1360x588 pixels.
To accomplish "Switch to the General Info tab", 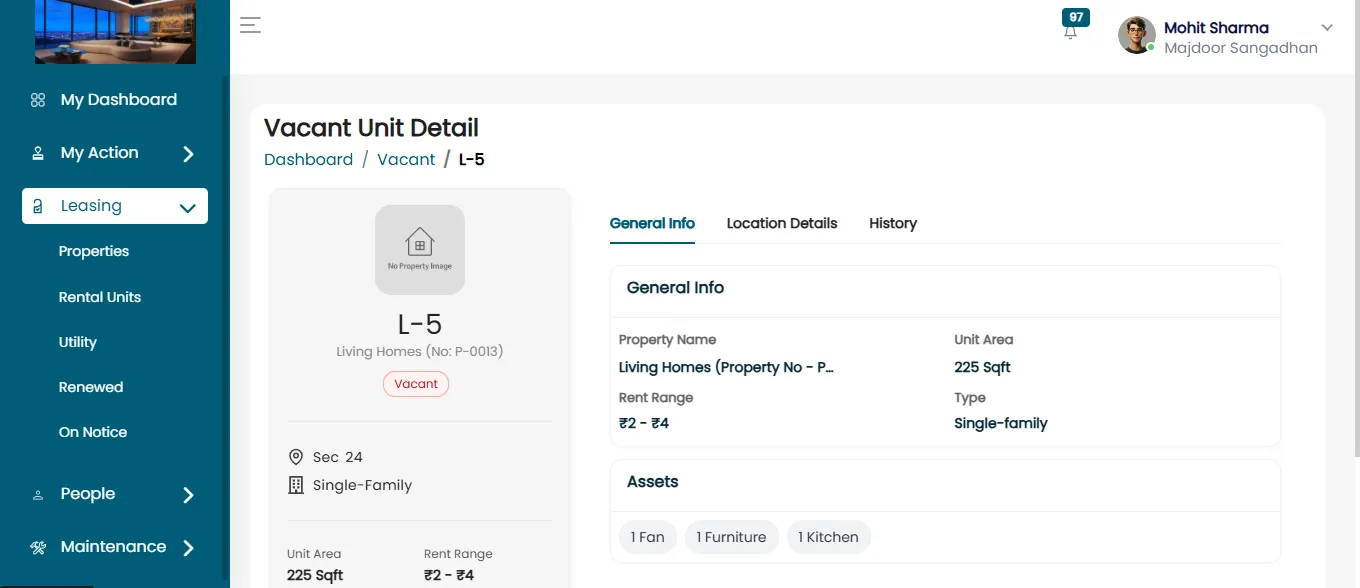I will (x=652, y=223).
